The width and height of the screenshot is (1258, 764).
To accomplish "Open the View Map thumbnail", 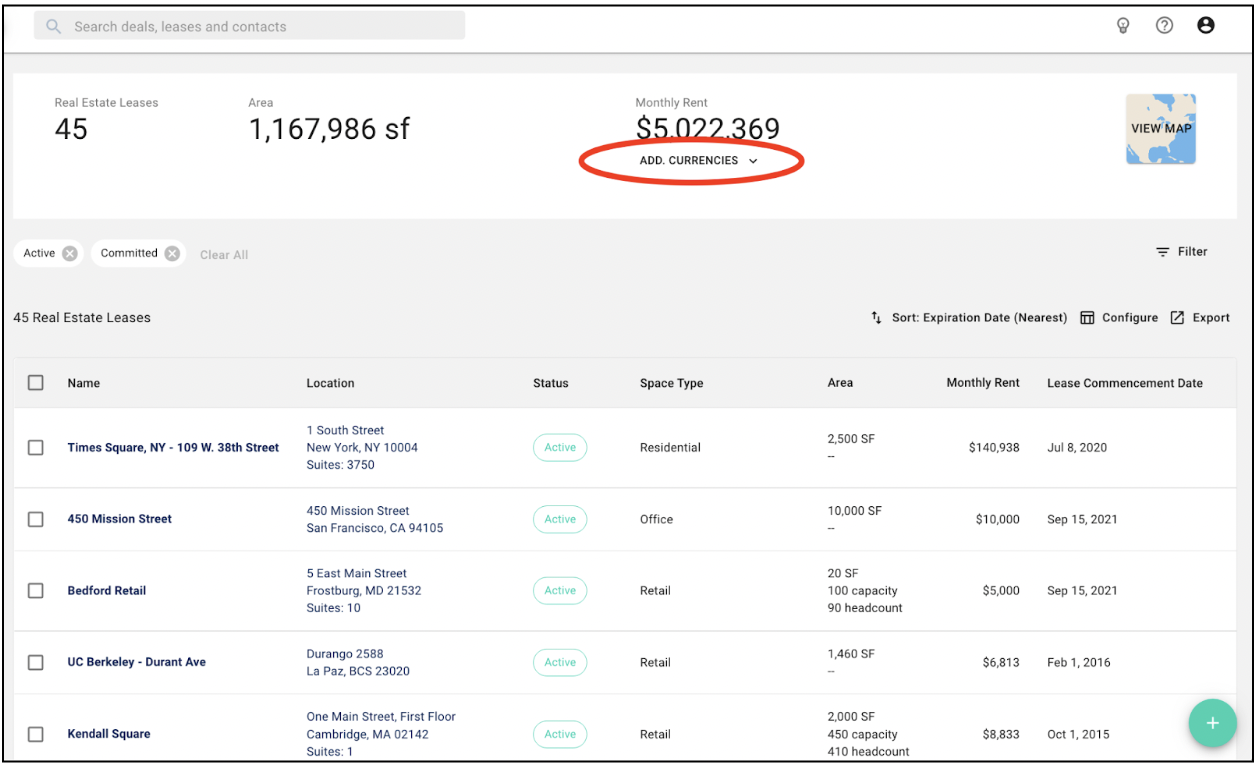I will point(1161,129).
